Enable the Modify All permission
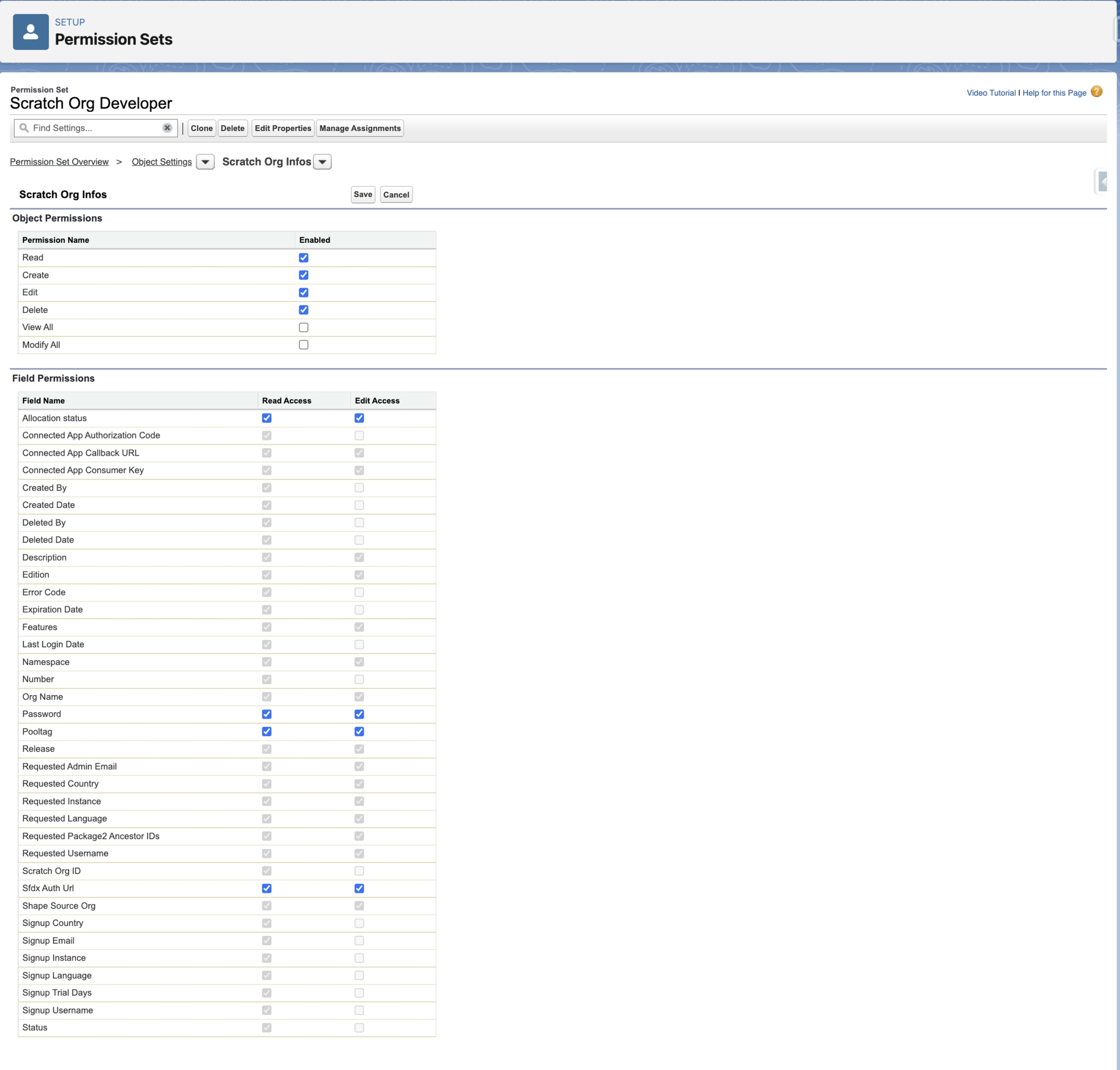1120x1070 pixels. [x=303, y=345]
